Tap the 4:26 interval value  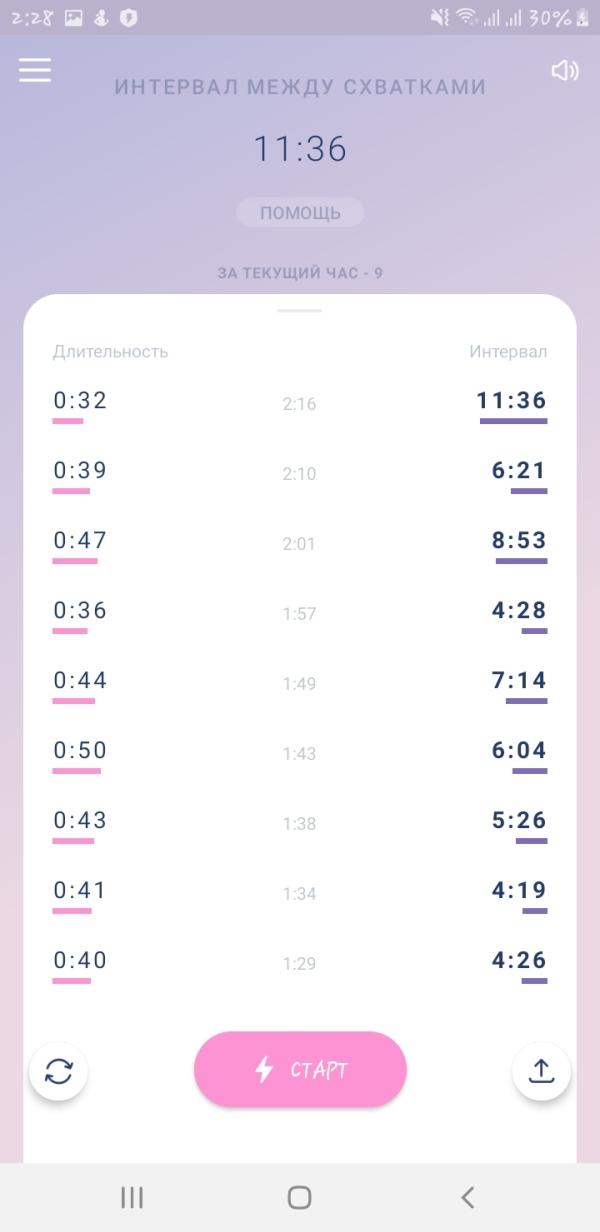[519, 961]
